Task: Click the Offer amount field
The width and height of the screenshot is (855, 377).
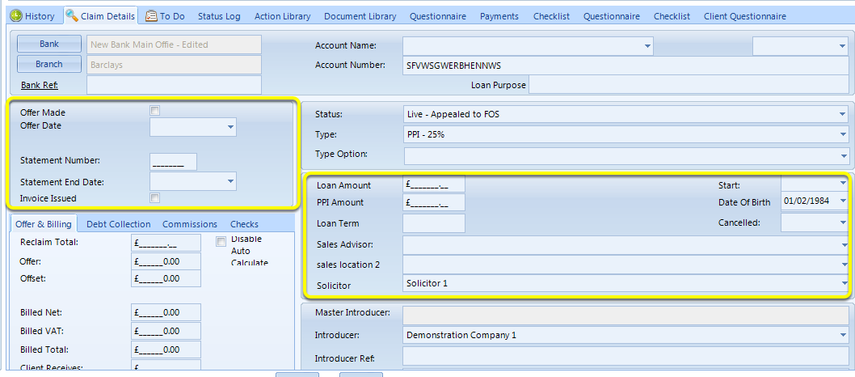Action: [166, 261]
